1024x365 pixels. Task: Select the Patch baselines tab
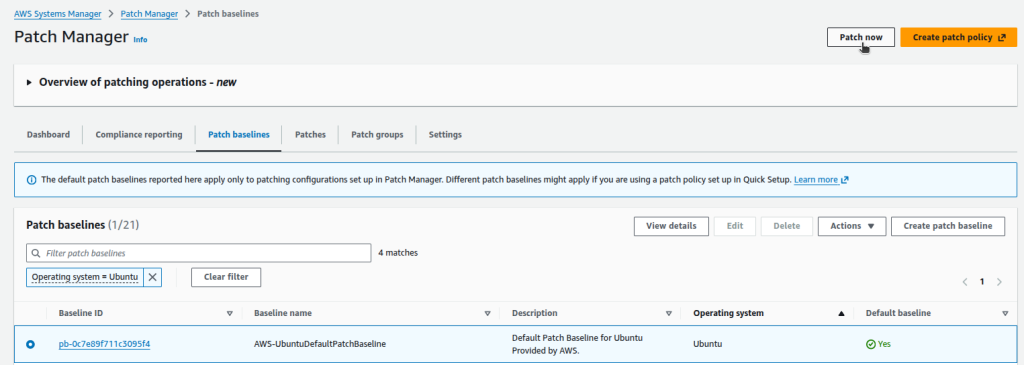tap(238, 135)
